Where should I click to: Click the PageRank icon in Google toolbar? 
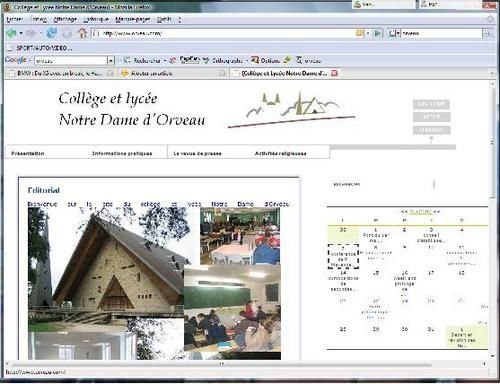pos(190,60)
